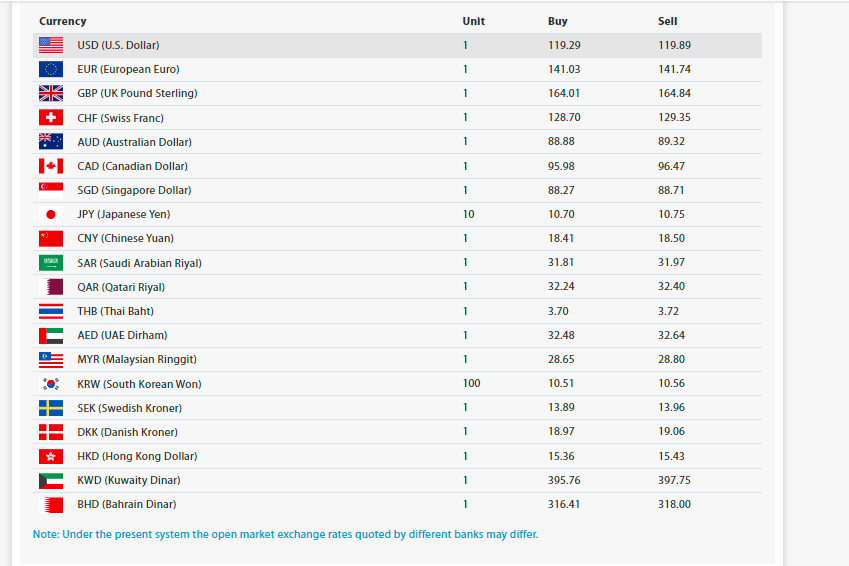Viewport: 849px width, 566px height.
Task: Click the Currency column header
Action: 63,21
